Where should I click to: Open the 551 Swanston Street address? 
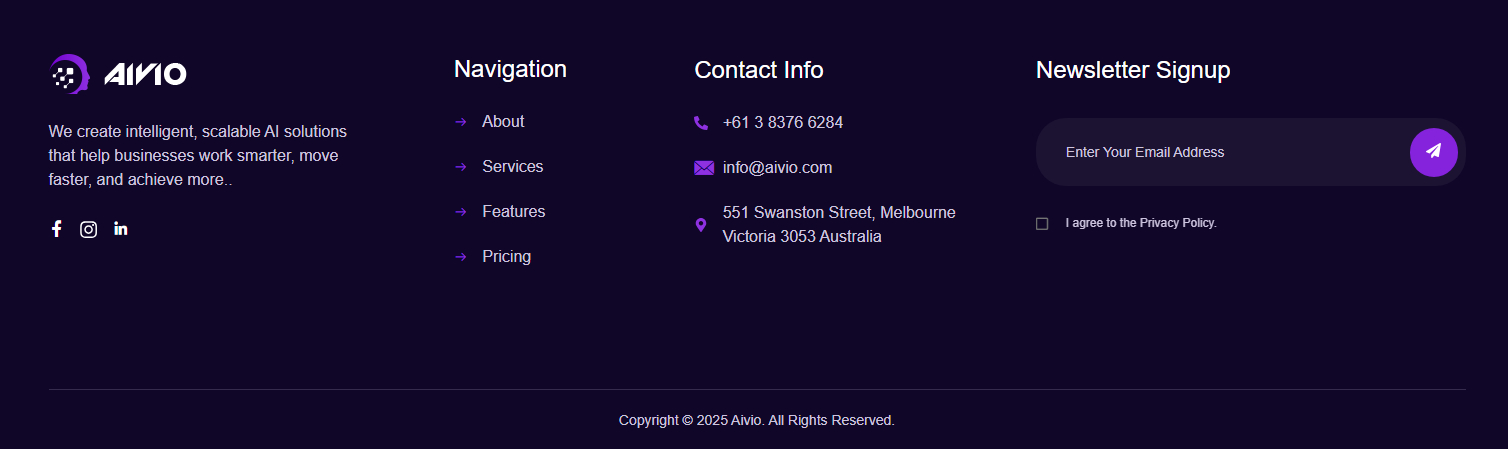coord(838,225)
